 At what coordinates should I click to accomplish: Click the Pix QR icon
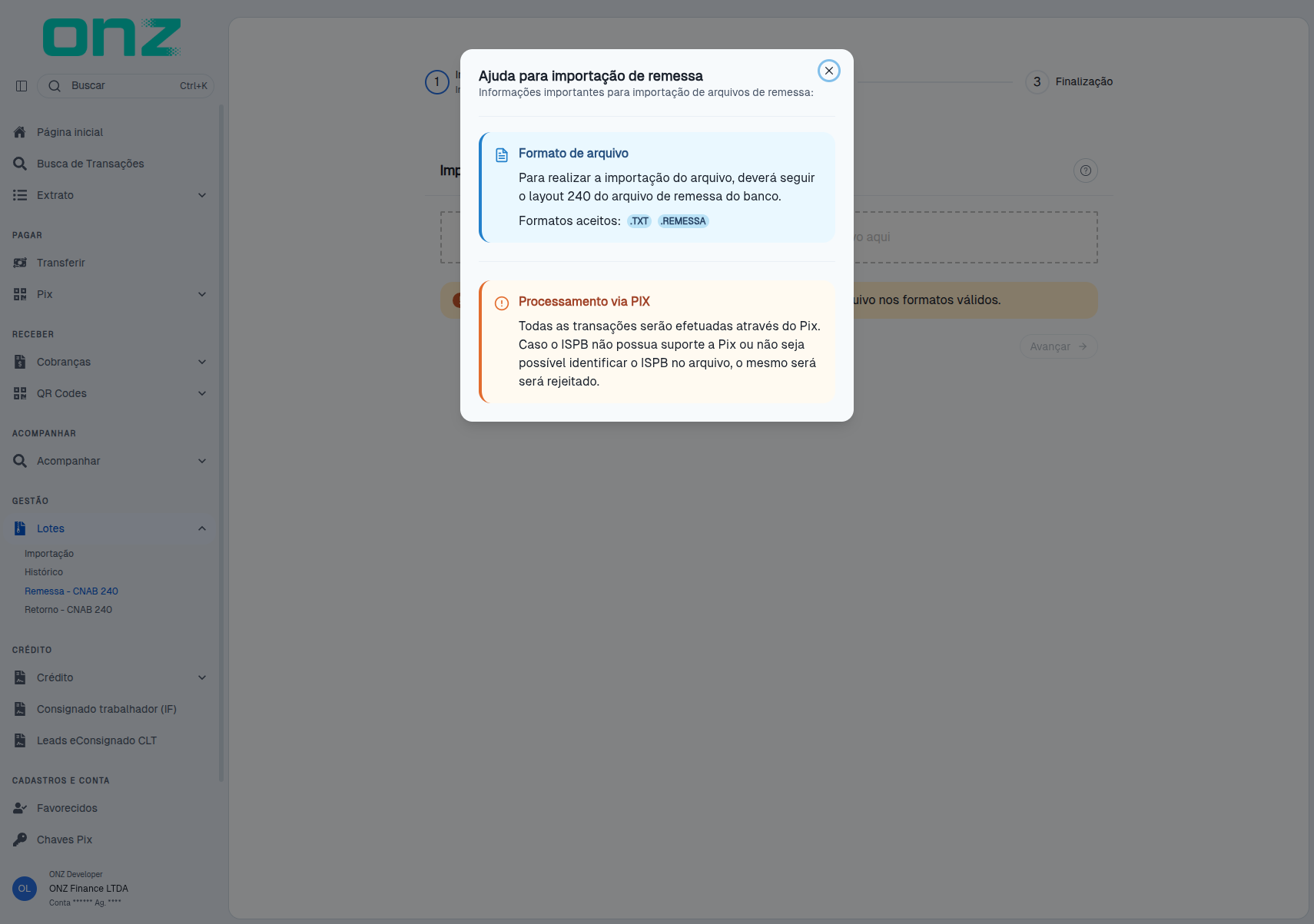click(x=20, y=294)
